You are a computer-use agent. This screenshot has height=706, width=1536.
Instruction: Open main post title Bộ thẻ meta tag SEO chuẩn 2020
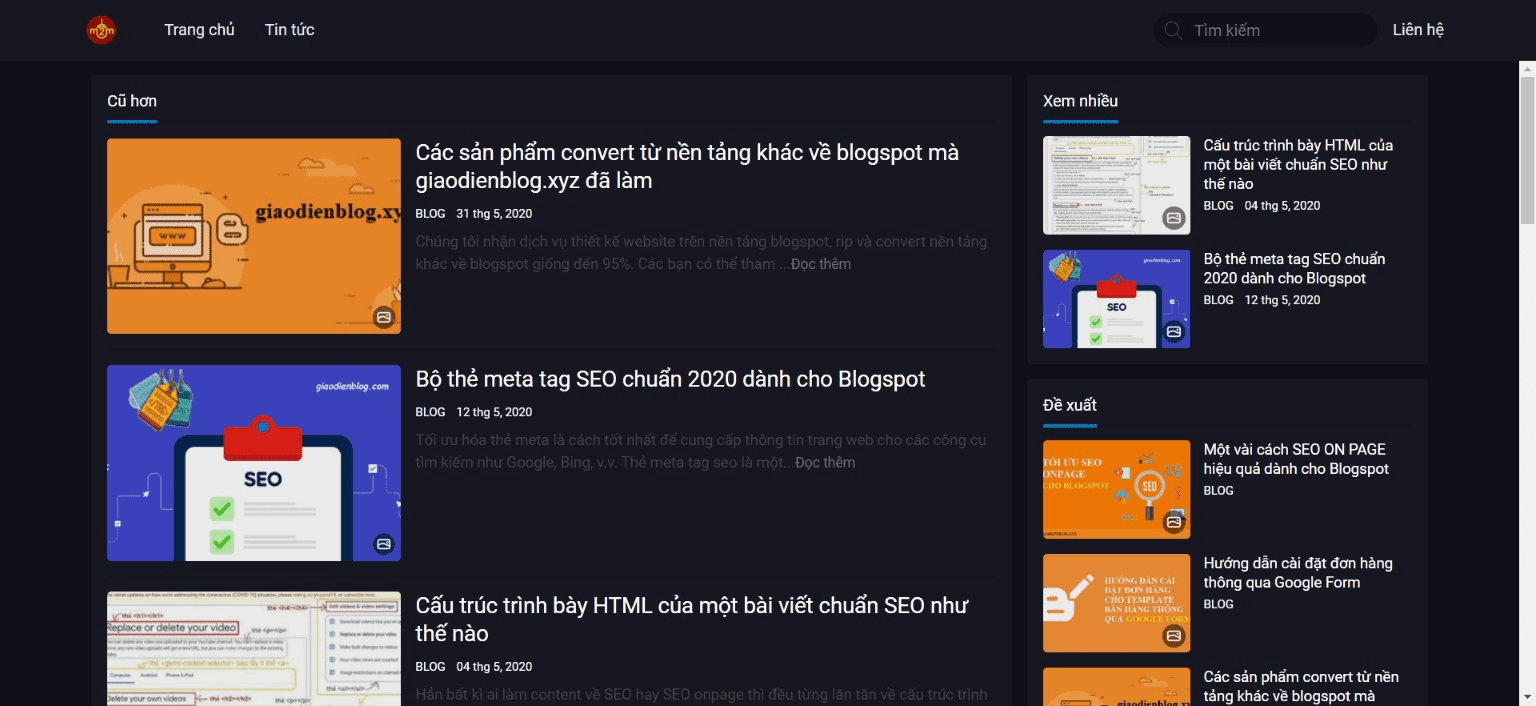tap(670, 379)
